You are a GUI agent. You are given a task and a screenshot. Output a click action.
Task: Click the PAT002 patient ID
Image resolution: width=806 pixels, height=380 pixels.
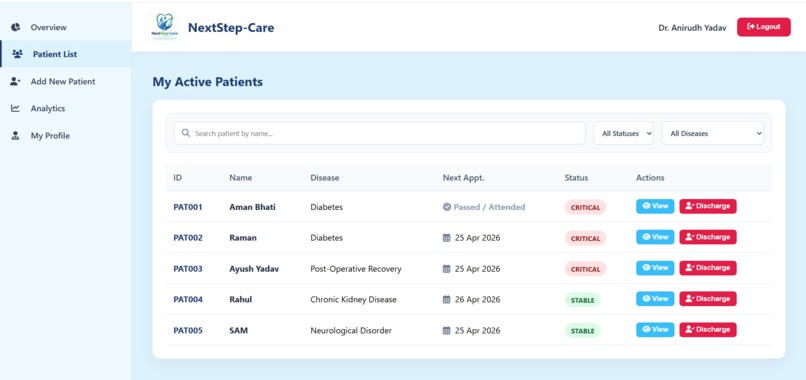tap(188, 238)
